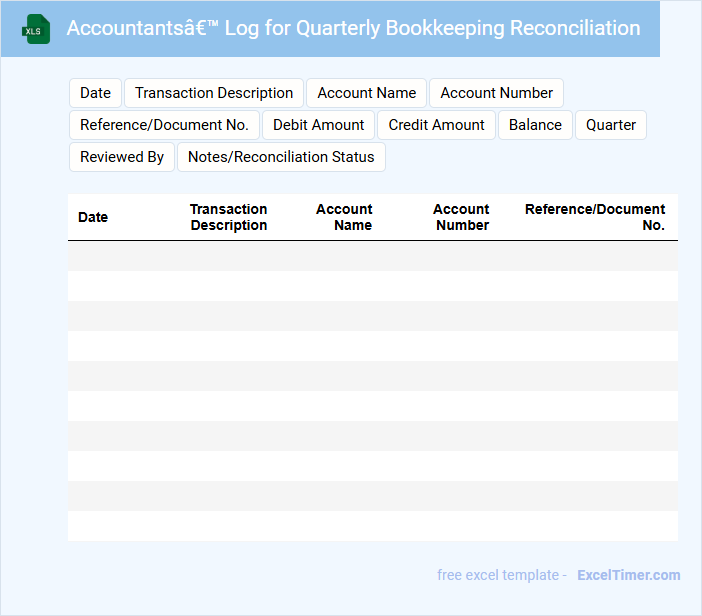
Task: Click the Date column header
Action: pyautogui.click(x=93, y=217)
